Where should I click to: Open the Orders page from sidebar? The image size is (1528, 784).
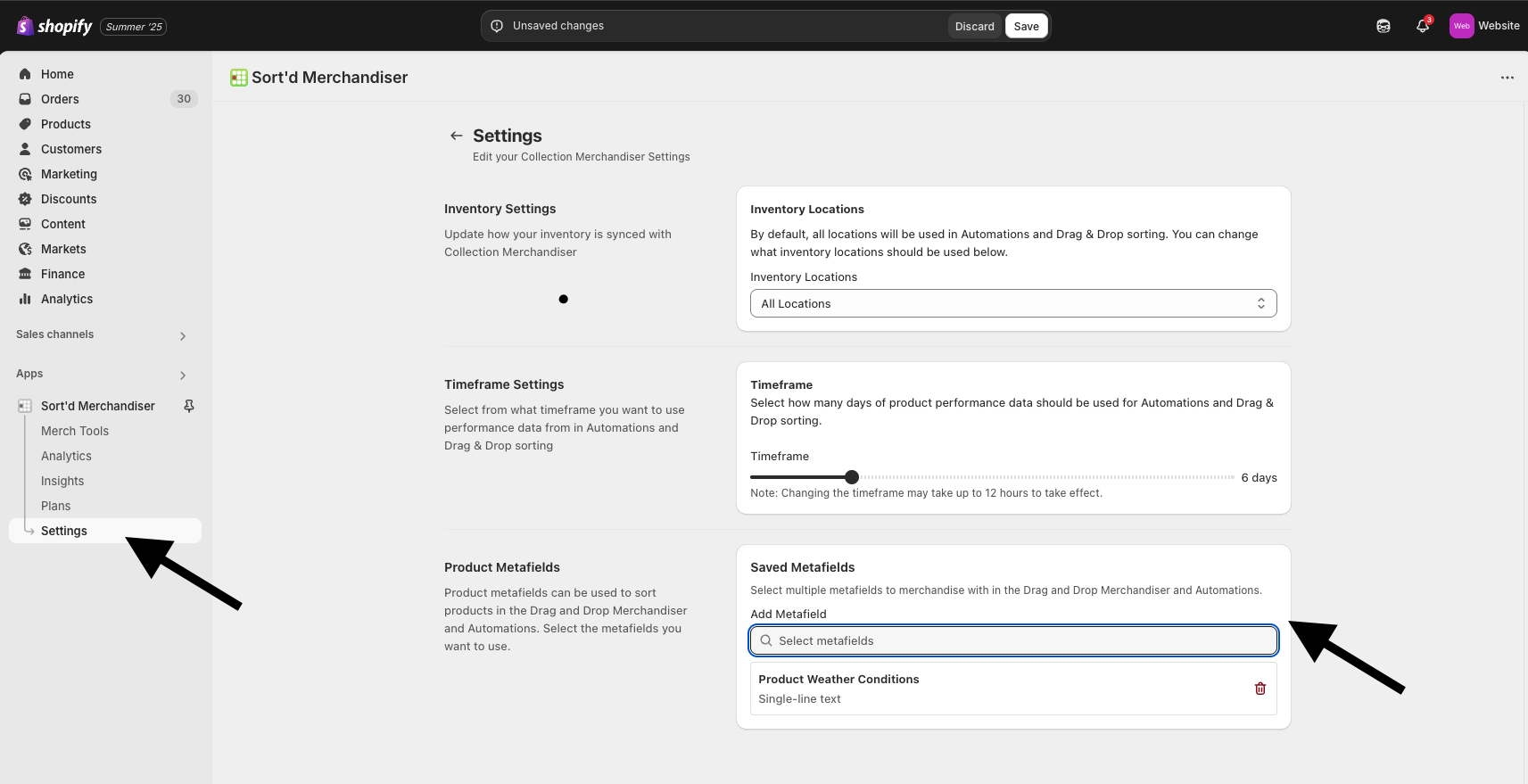[x=60, y=99]
